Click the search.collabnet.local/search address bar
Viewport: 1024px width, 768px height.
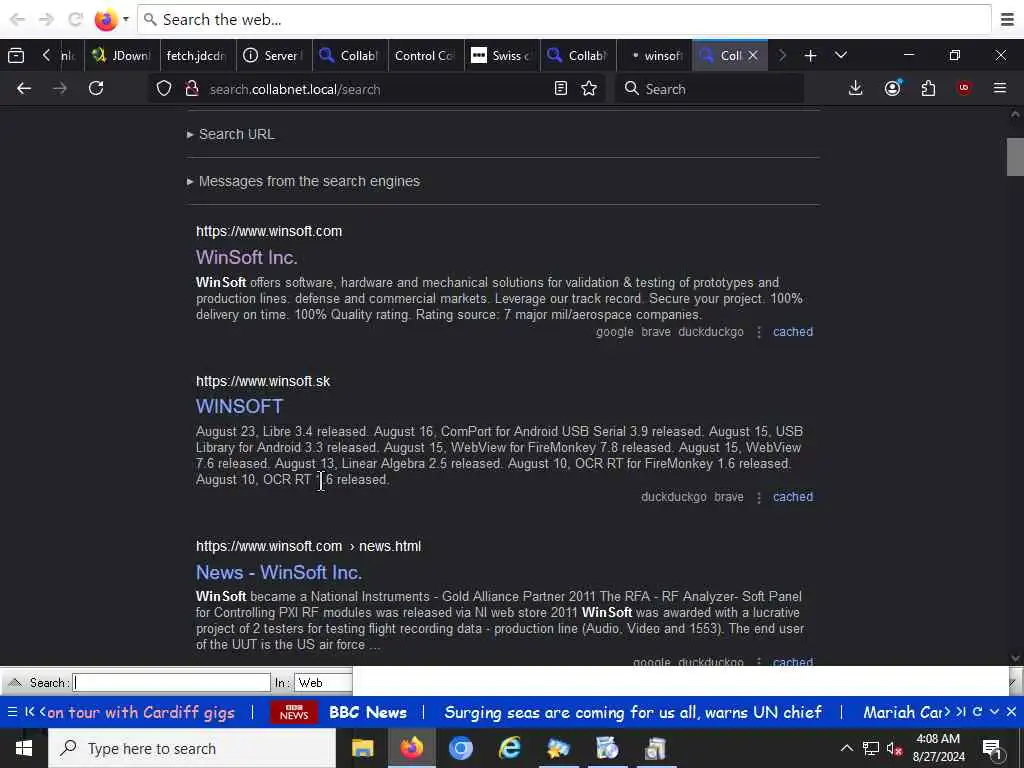(377, 89)
